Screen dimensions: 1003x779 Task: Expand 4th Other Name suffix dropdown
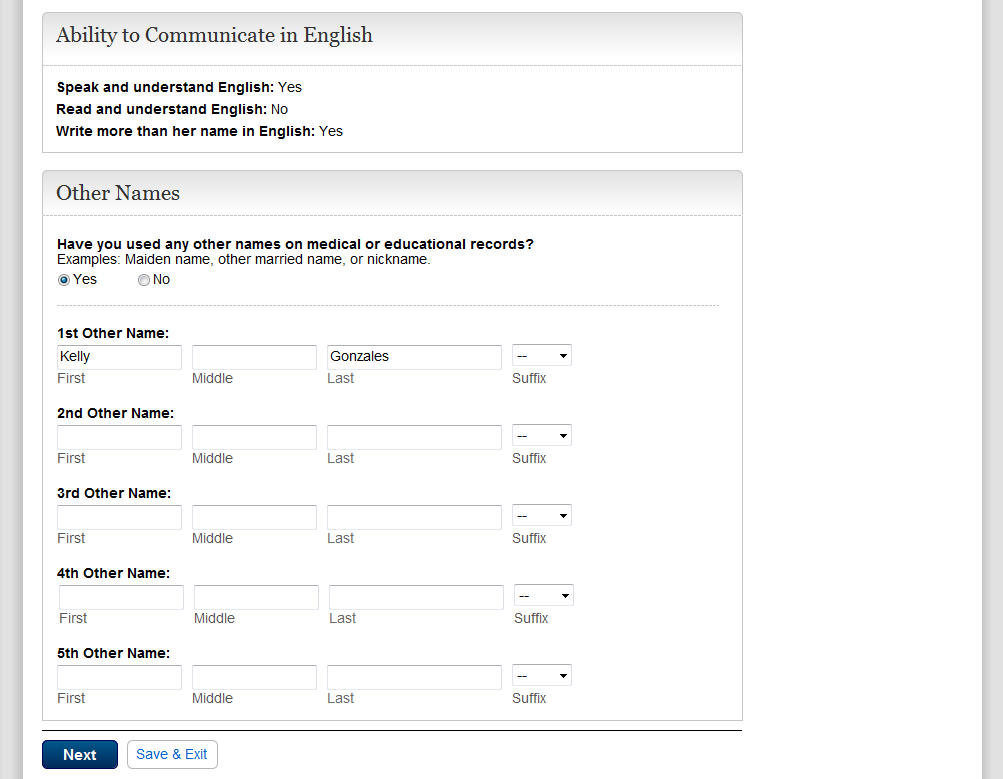[543, 596]
